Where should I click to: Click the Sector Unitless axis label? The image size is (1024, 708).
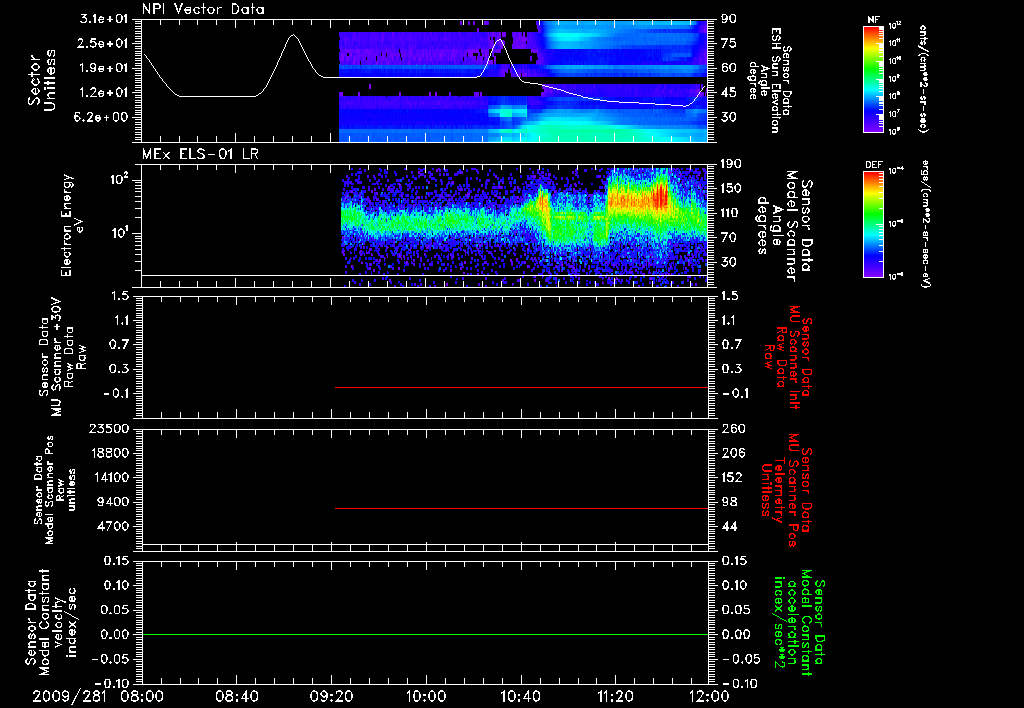pyautogui.click(x=41, y=80)
